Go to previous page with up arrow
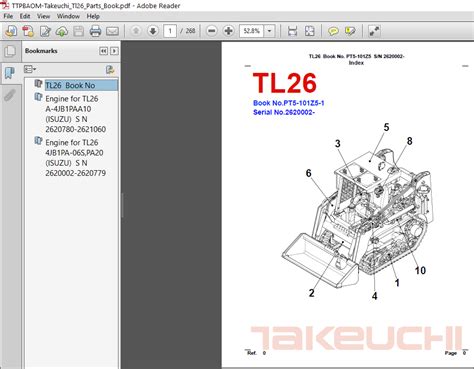The image size is (474, 369). pos(136,31)
